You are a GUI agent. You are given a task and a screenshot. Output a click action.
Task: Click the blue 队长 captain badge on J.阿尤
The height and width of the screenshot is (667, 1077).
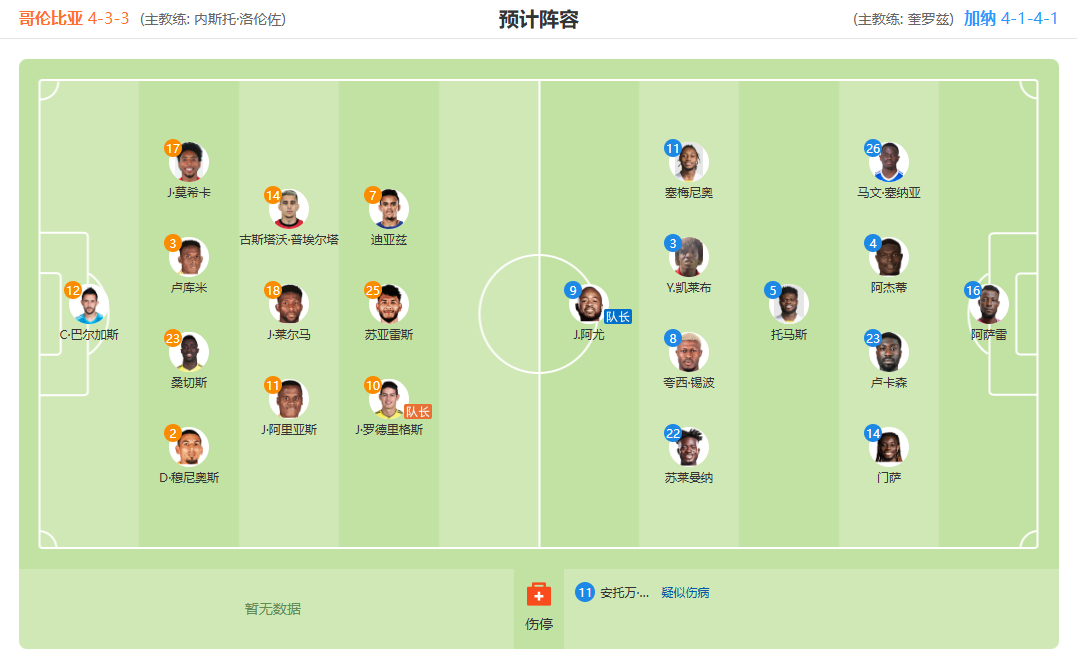(617, 317)
